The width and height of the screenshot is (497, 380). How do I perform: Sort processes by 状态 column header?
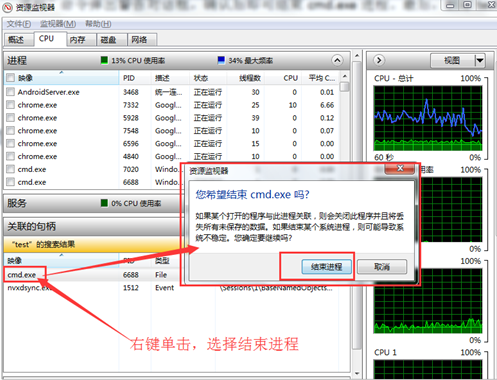tap(208, 78)
